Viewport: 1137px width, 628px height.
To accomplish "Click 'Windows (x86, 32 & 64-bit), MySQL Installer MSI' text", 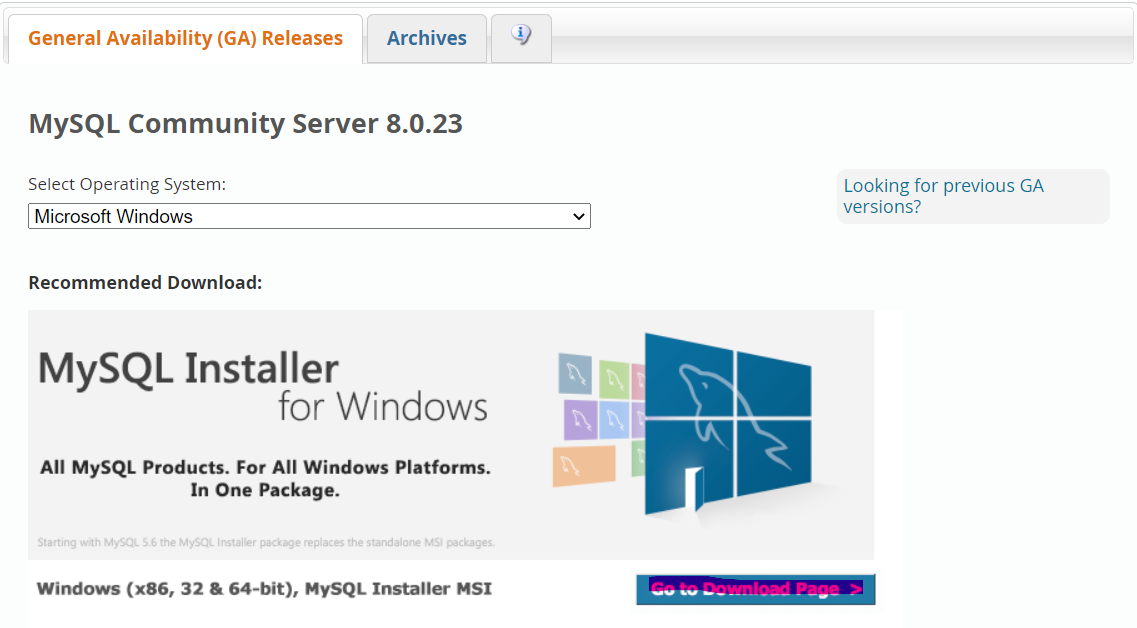I will [264, 588].
